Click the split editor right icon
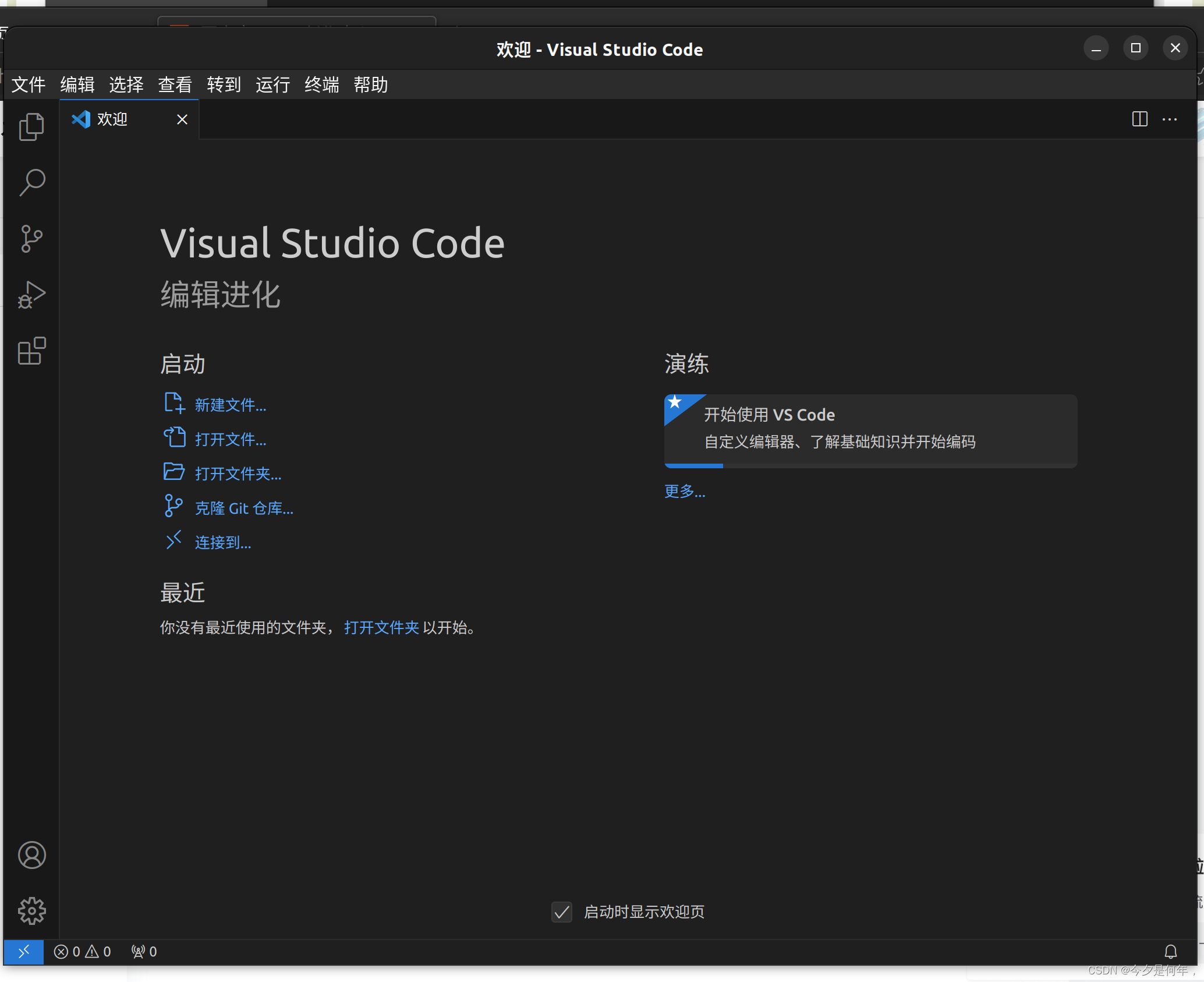 pyautogui.click(x=1139, y=119)
